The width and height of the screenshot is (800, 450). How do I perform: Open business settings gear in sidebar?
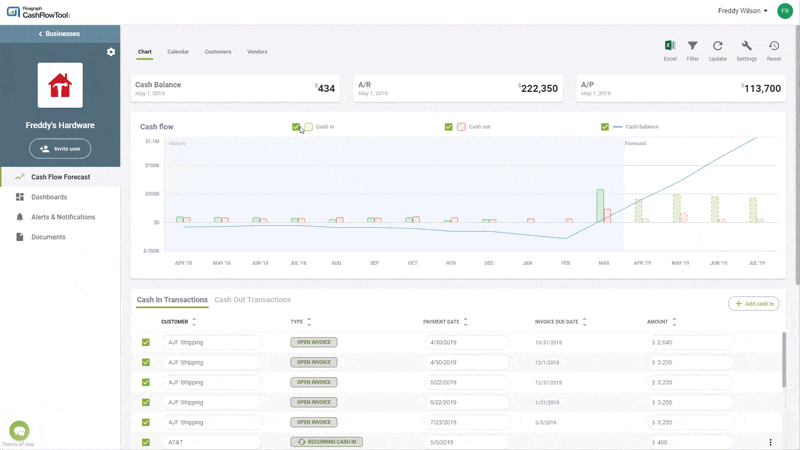point(111,52)
